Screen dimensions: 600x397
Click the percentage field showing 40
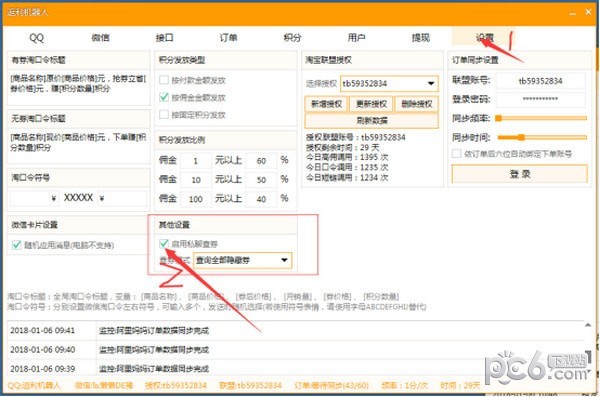[x=261, y=199]
